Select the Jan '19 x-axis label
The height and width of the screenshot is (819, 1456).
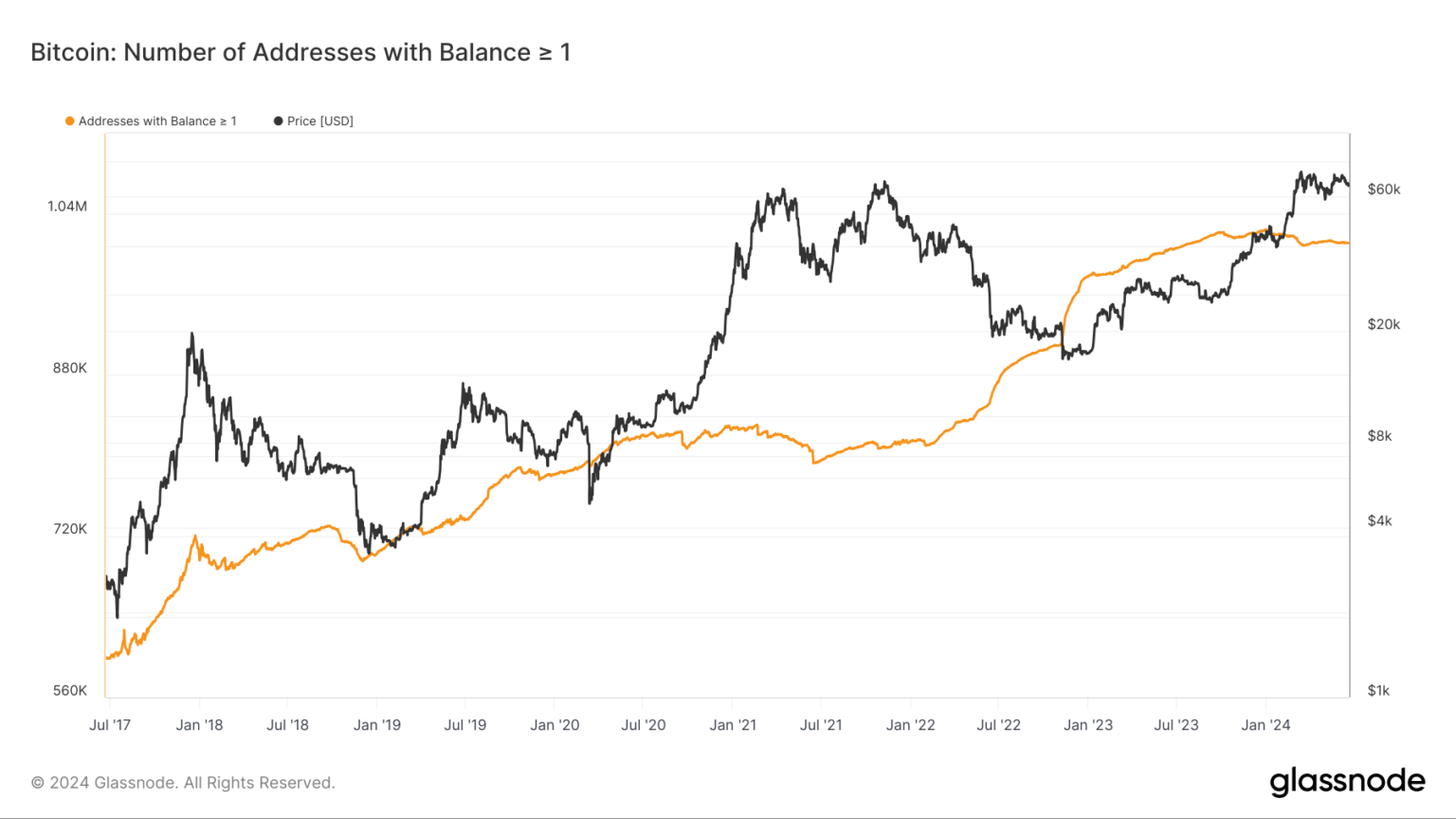[x=377, y=725]
